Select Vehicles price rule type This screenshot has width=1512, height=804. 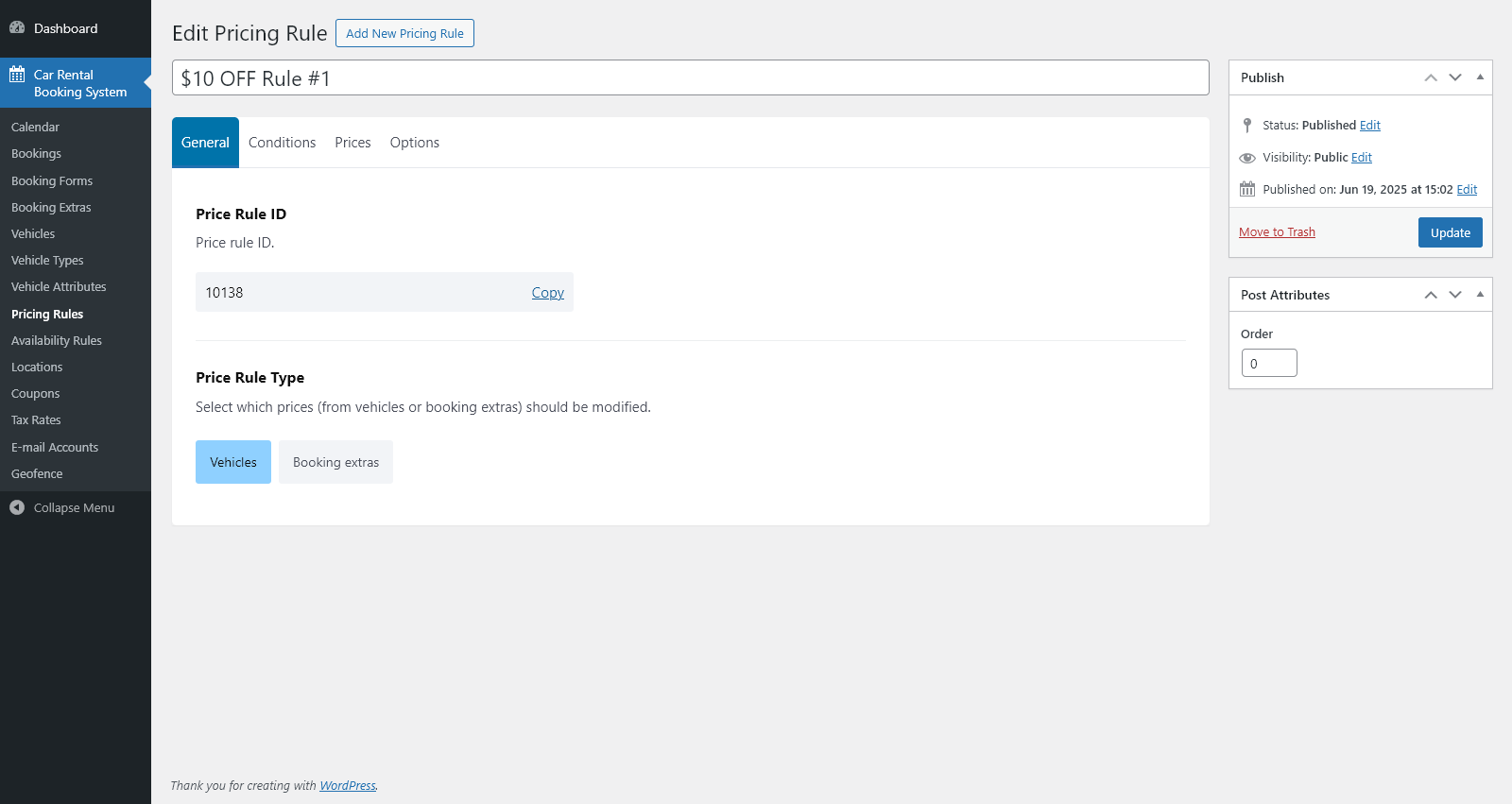click(233, 462)
